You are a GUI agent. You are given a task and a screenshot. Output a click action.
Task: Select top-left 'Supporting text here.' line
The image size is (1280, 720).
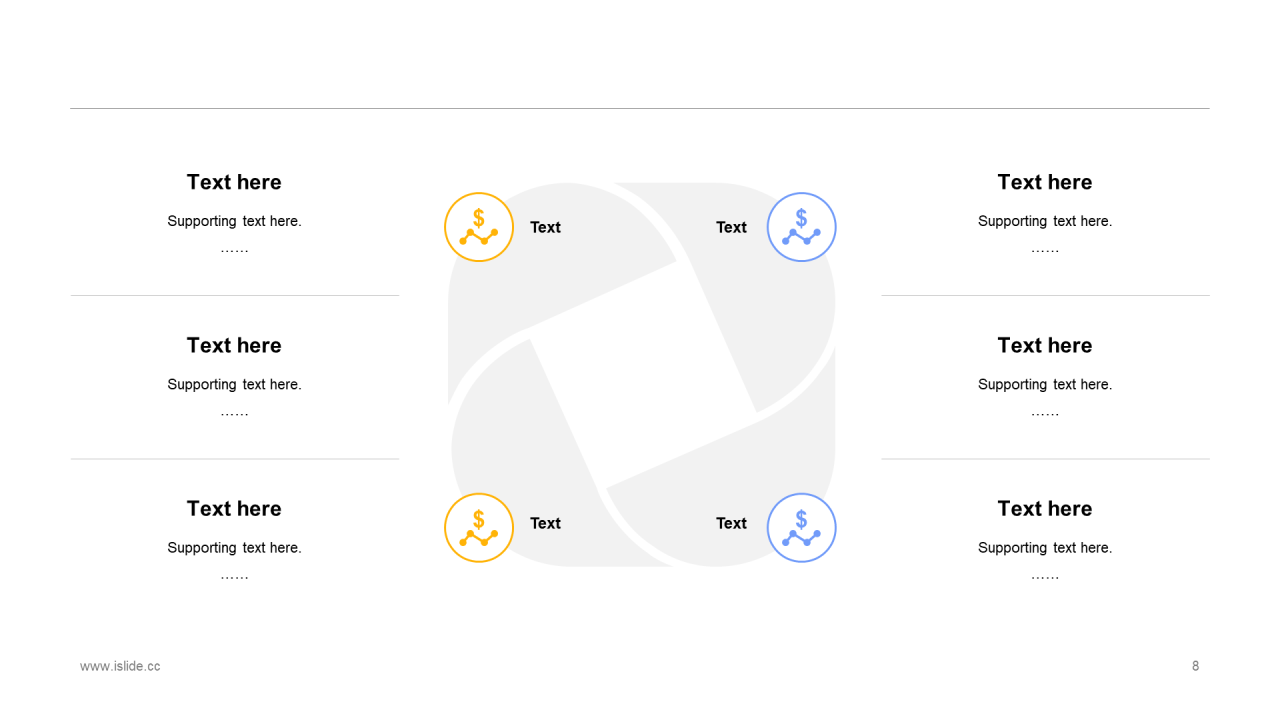click(x=234, y=221)
